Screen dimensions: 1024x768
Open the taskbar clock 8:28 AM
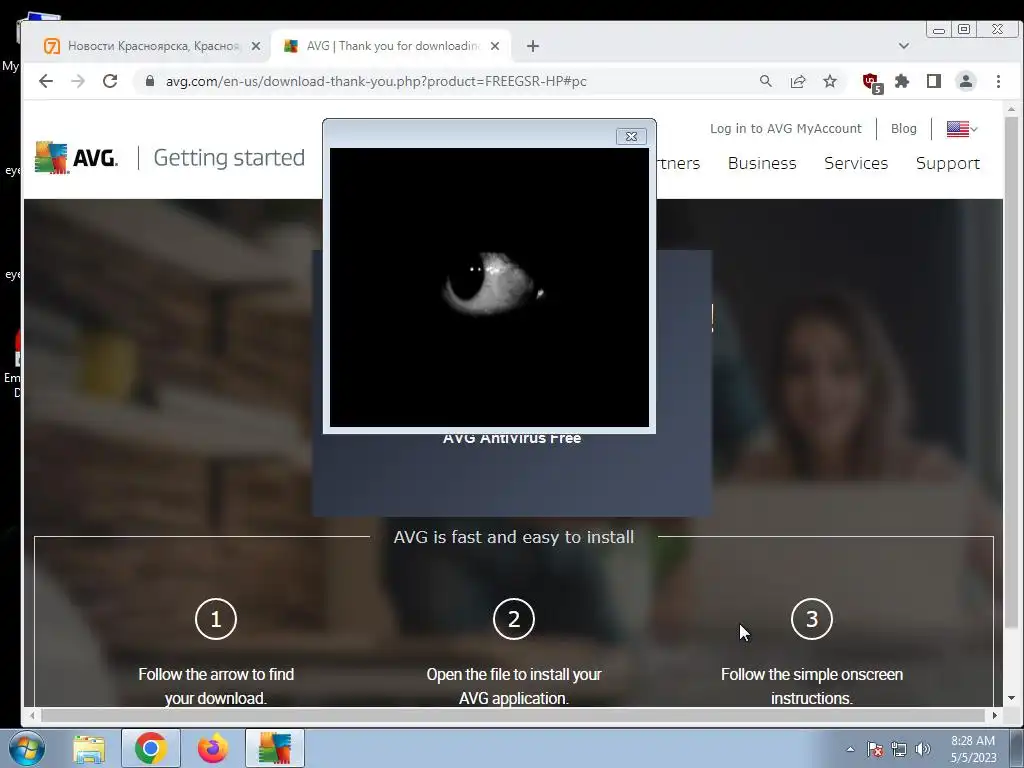(x=973, y=749)
